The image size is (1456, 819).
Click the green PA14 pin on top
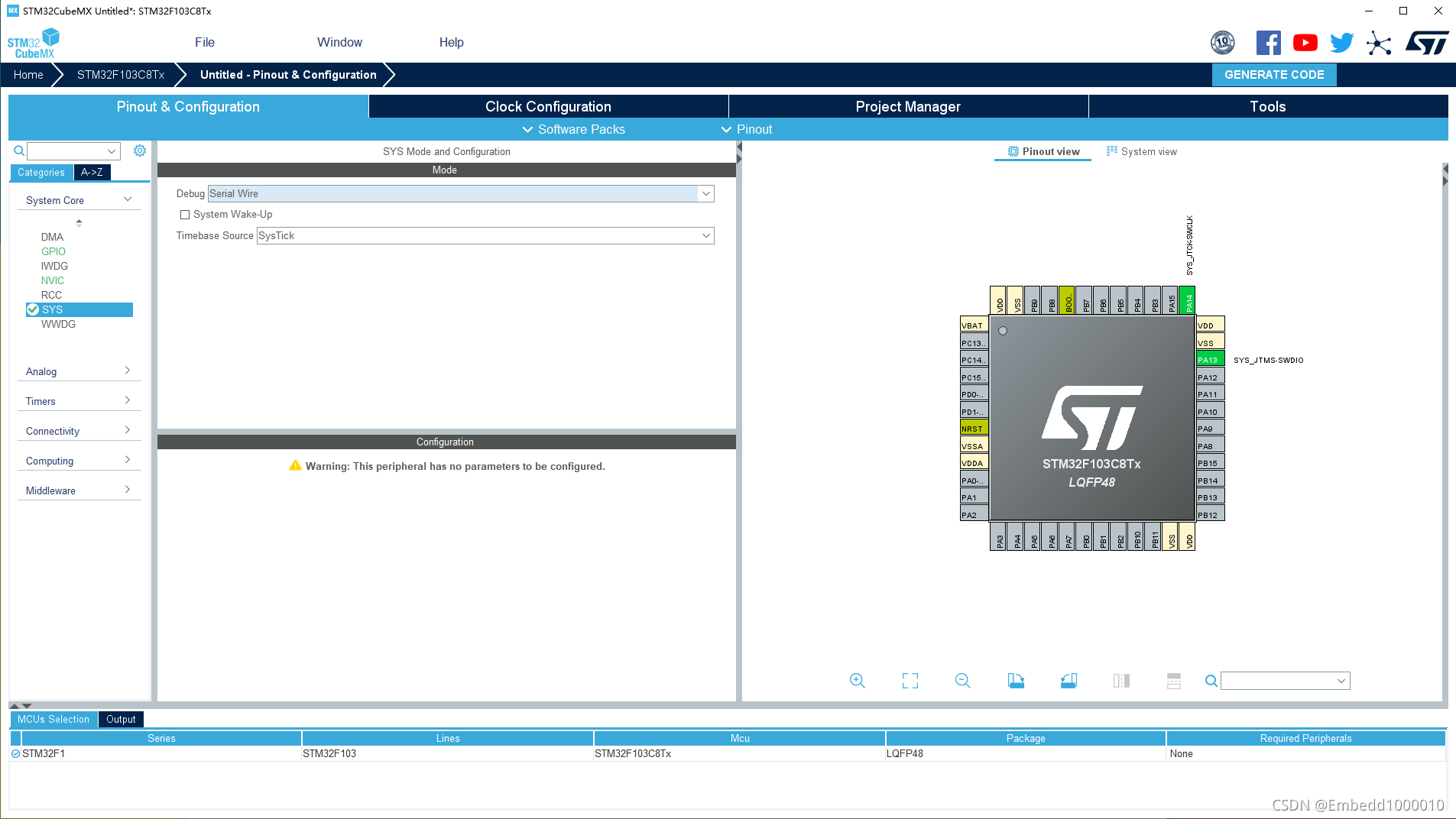(x=1187, y=300)
